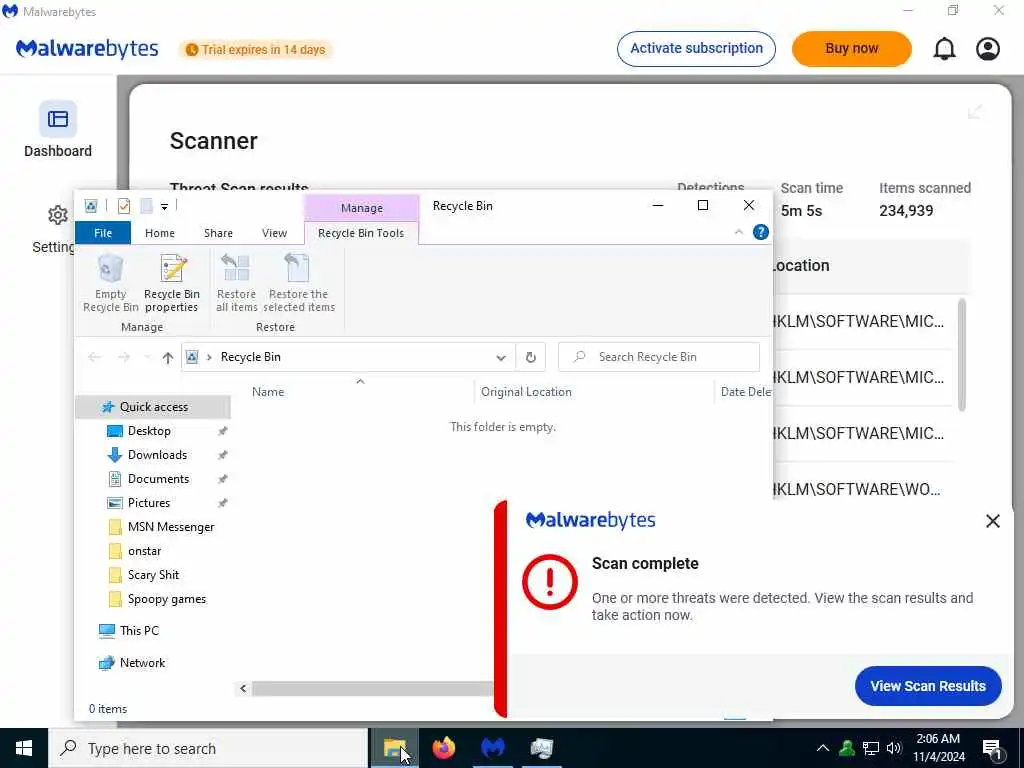The image size is (1024, 768).
Task: Click the Search Recycle Bin field
Action: (658, 357)
